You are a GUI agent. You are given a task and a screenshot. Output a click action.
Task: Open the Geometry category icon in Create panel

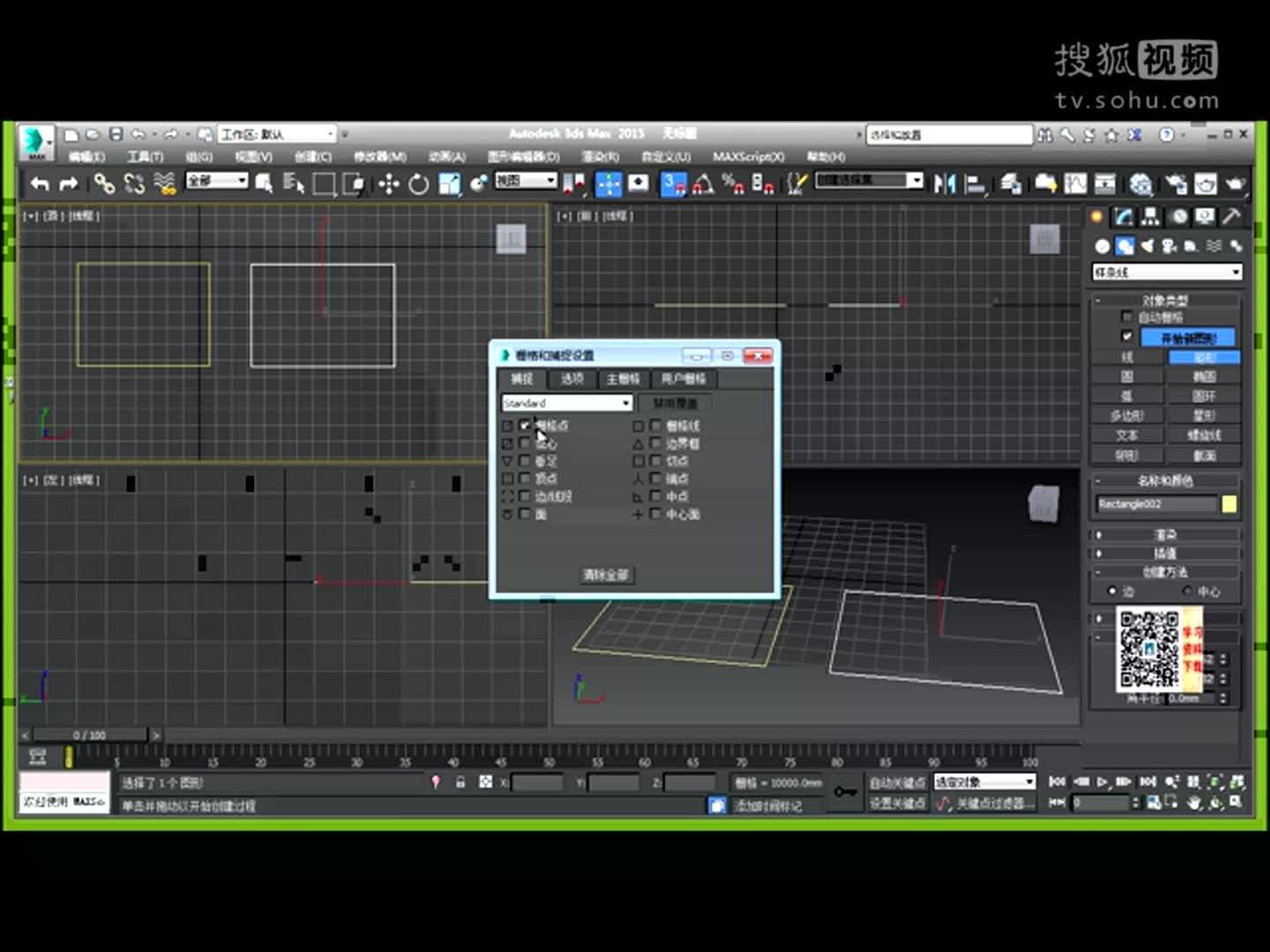1102,245
